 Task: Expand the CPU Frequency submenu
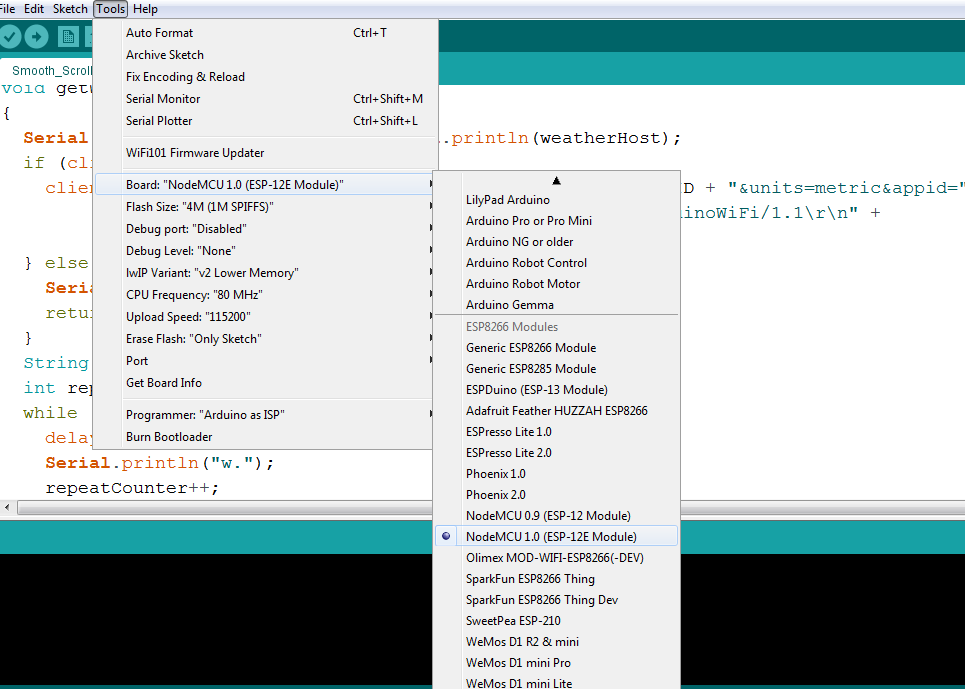(x=265, y=295)
